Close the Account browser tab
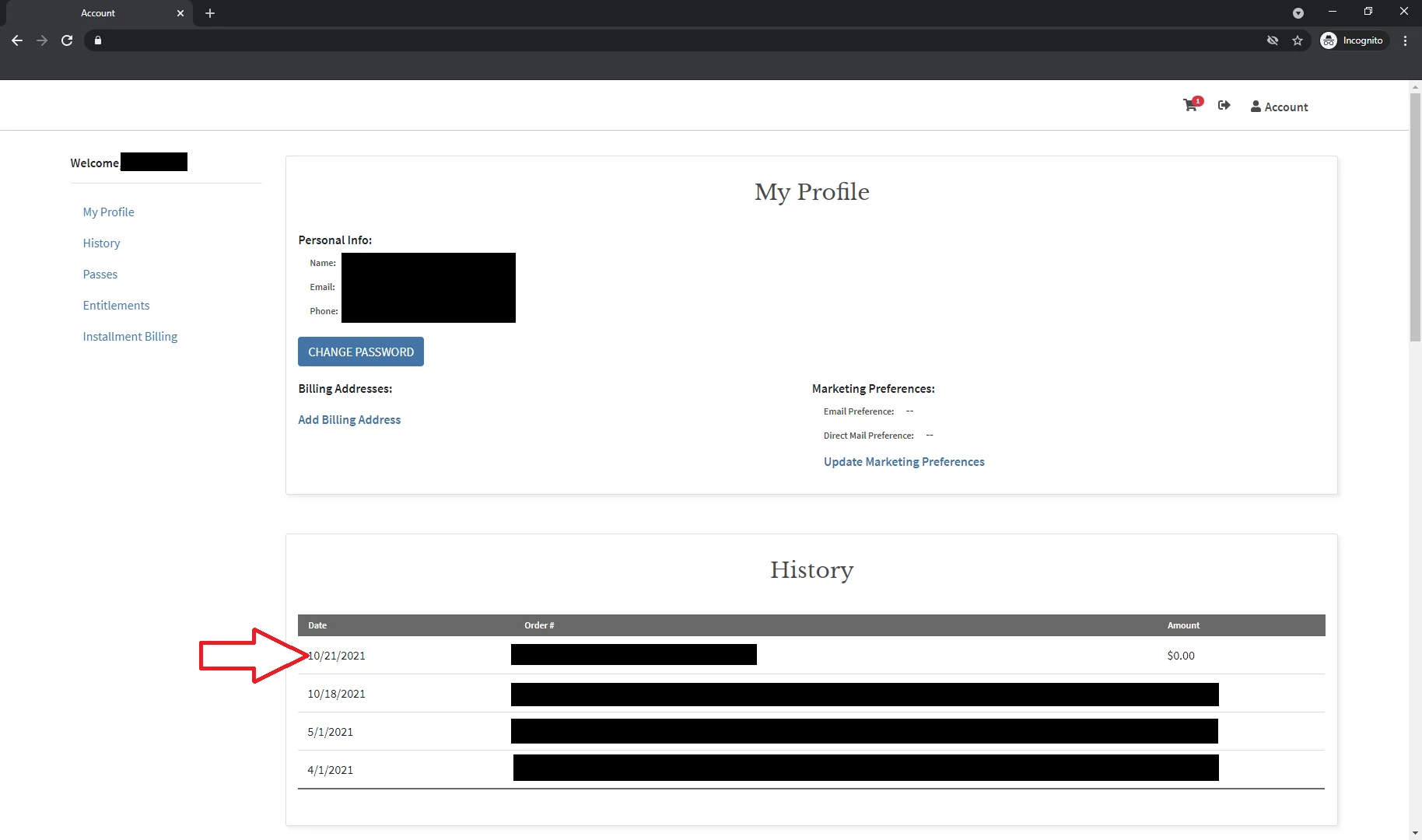Viewport: 1422px width, 840px height. coord(180,13)
